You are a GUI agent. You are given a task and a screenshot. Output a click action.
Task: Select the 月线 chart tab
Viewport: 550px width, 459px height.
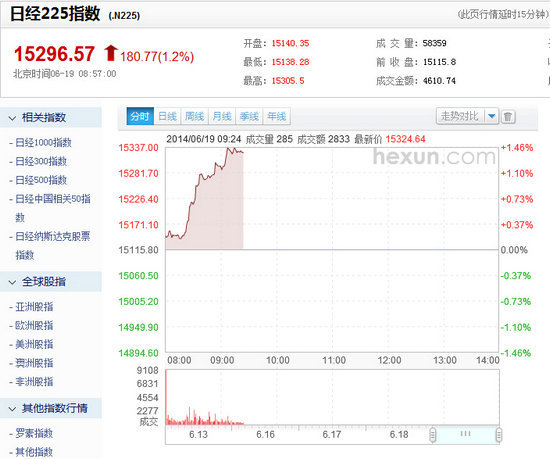point(222,116)
